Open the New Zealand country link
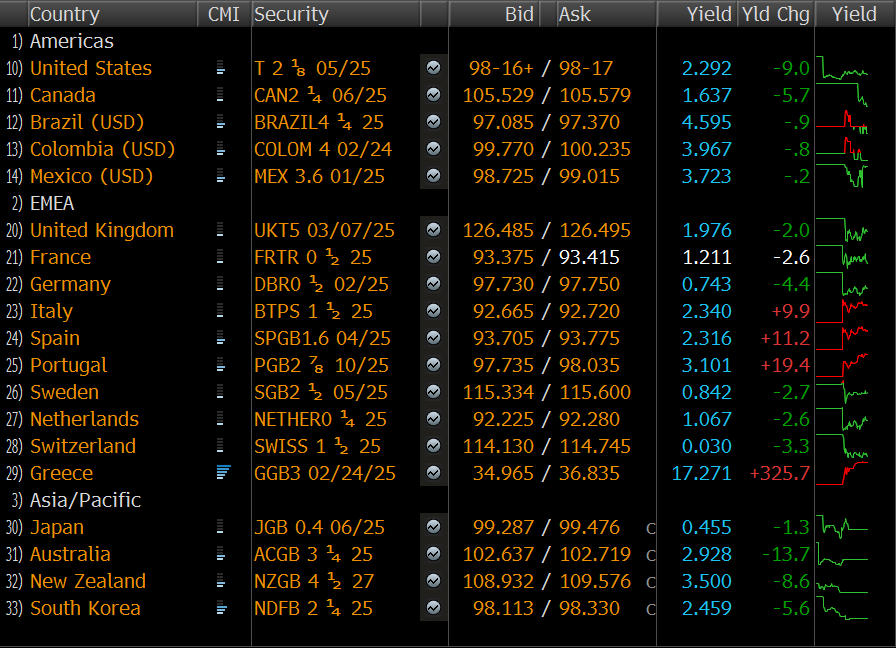This screenshot has width=896, height=648. pos(88,581)
